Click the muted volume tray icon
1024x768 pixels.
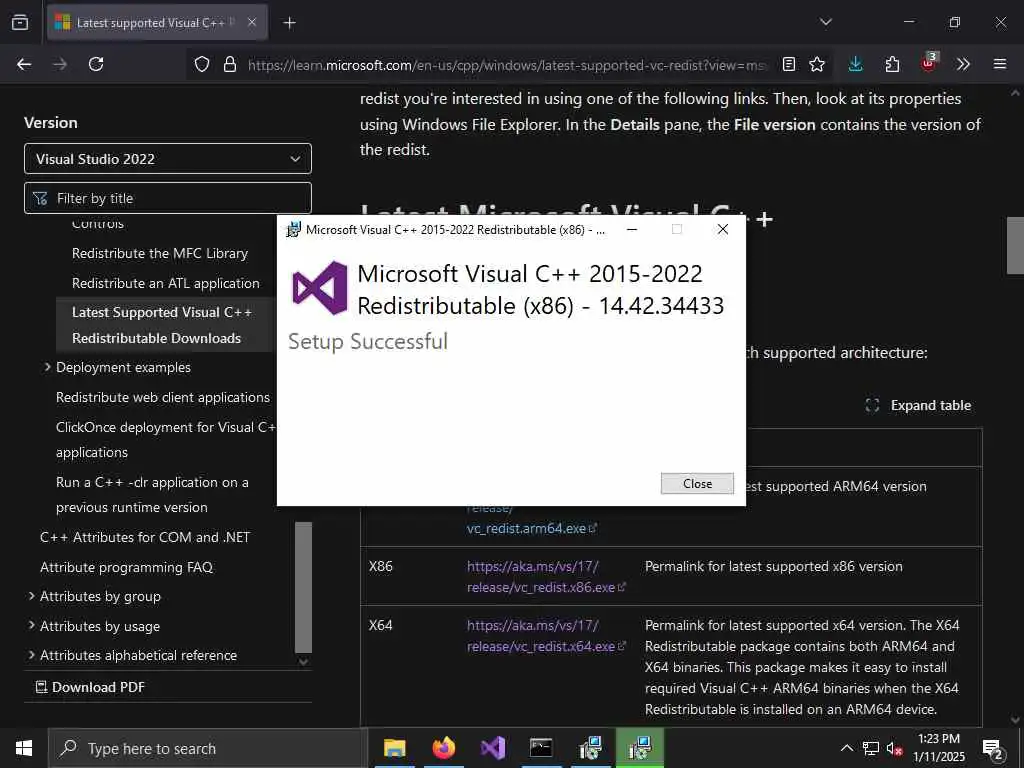(x=895, y=748)
